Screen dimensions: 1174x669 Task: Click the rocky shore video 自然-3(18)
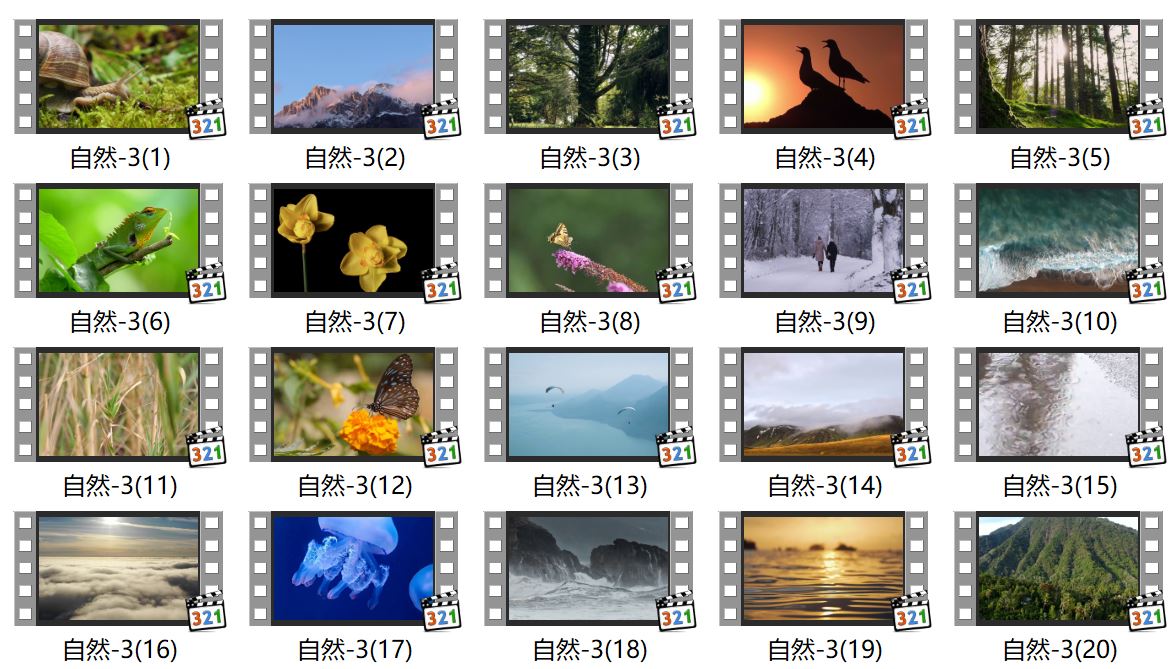tap(588, 568)
